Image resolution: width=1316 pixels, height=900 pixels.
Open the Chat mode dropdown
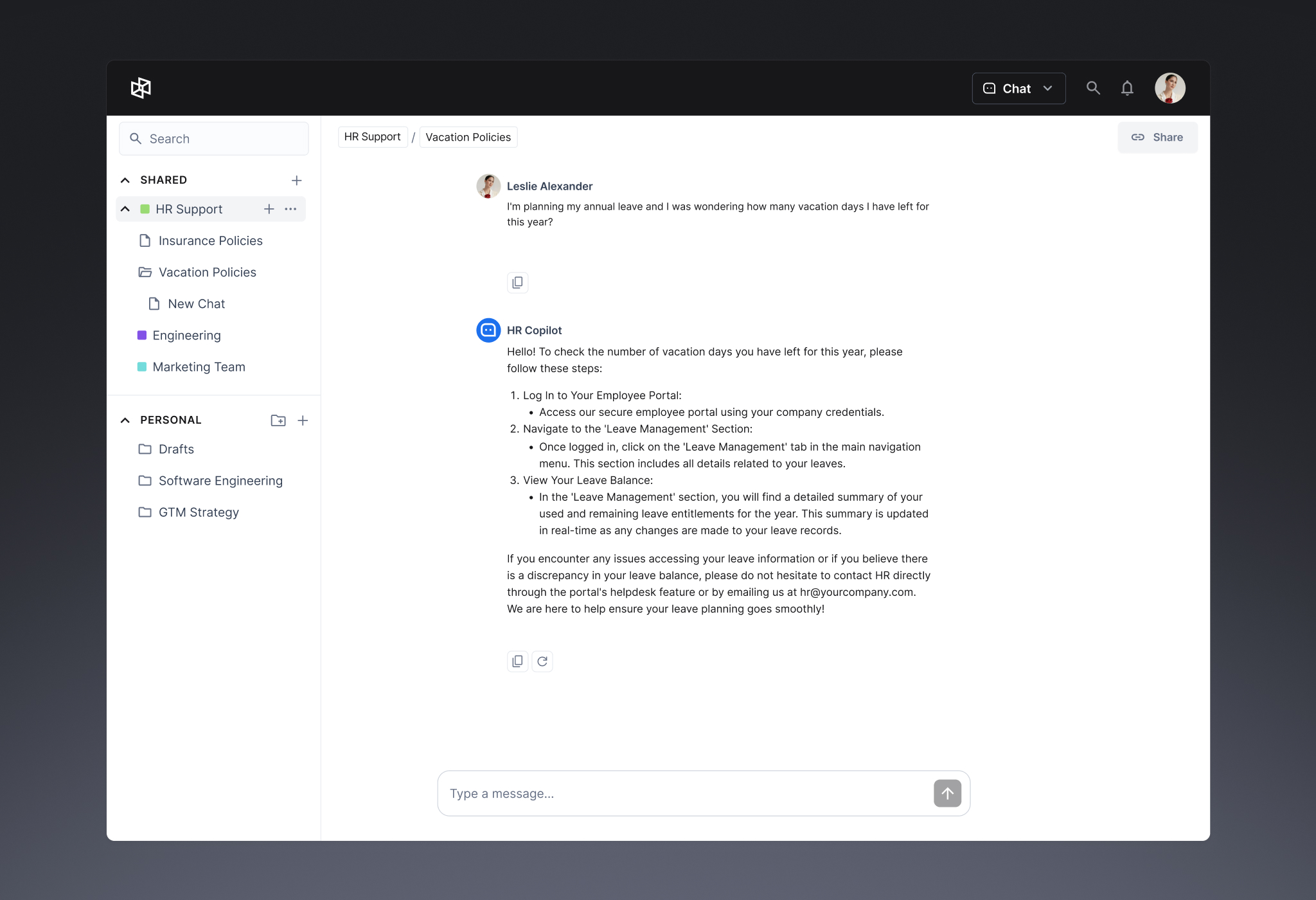pos(1018,89)
